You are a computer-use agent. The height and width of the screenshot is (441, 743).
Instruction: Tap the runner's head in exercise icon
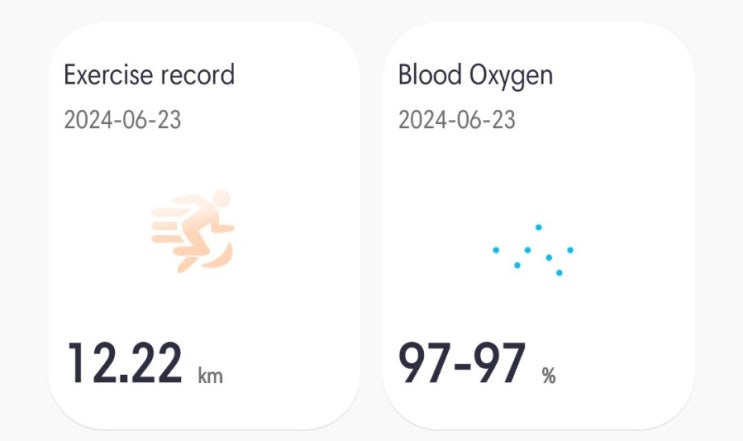pyautogui.click(x=221, y=198)
